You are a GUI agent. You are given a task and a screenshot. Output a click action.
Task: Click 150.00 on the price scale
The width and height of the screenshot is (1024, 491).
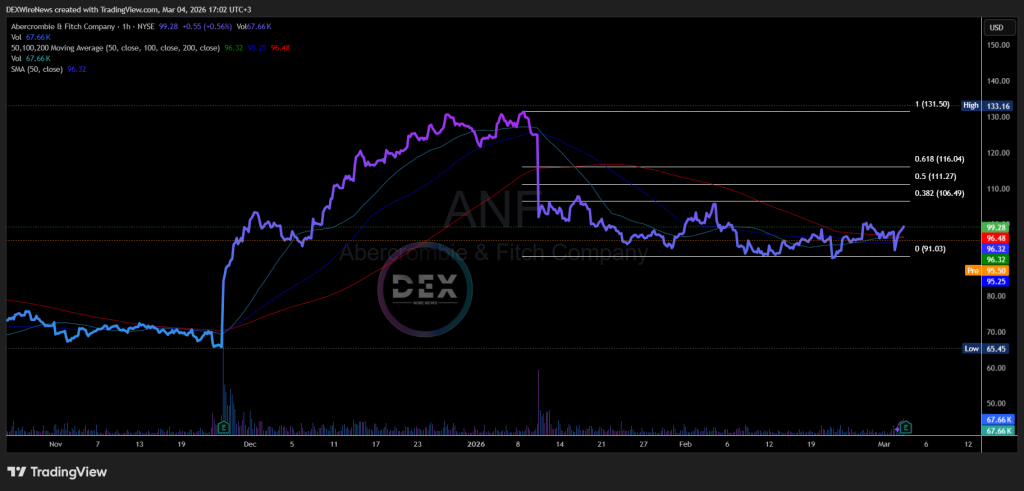pyautogui.click(x=999, y=45)
